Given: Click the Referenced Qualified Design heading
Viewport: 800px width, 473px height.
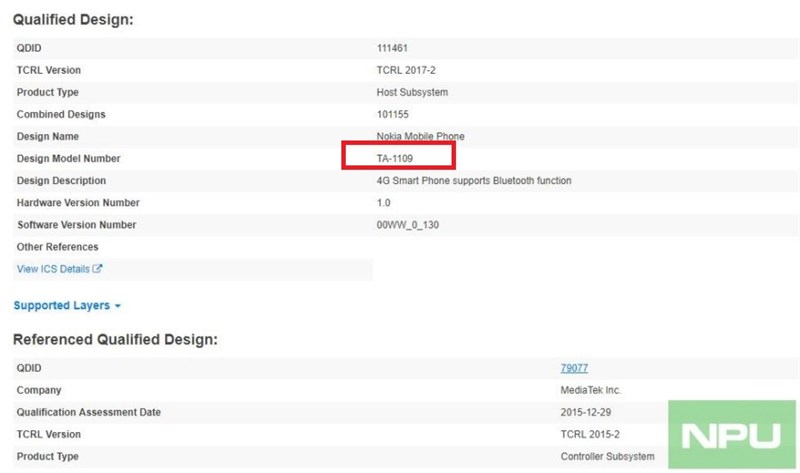Looking at the screenshot, I should [116, 340].
